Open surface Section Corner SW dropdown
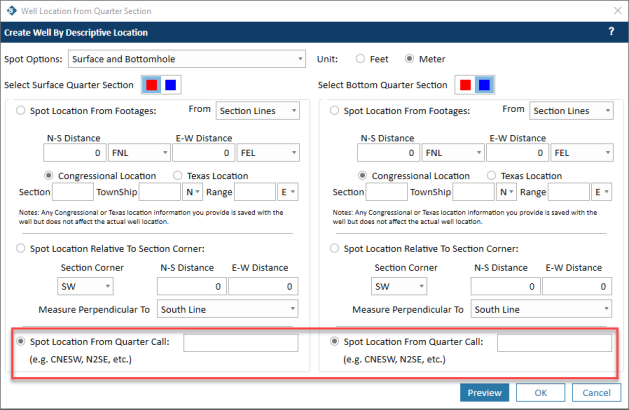This screenshot has height=410, width=629. click(85, 286)
